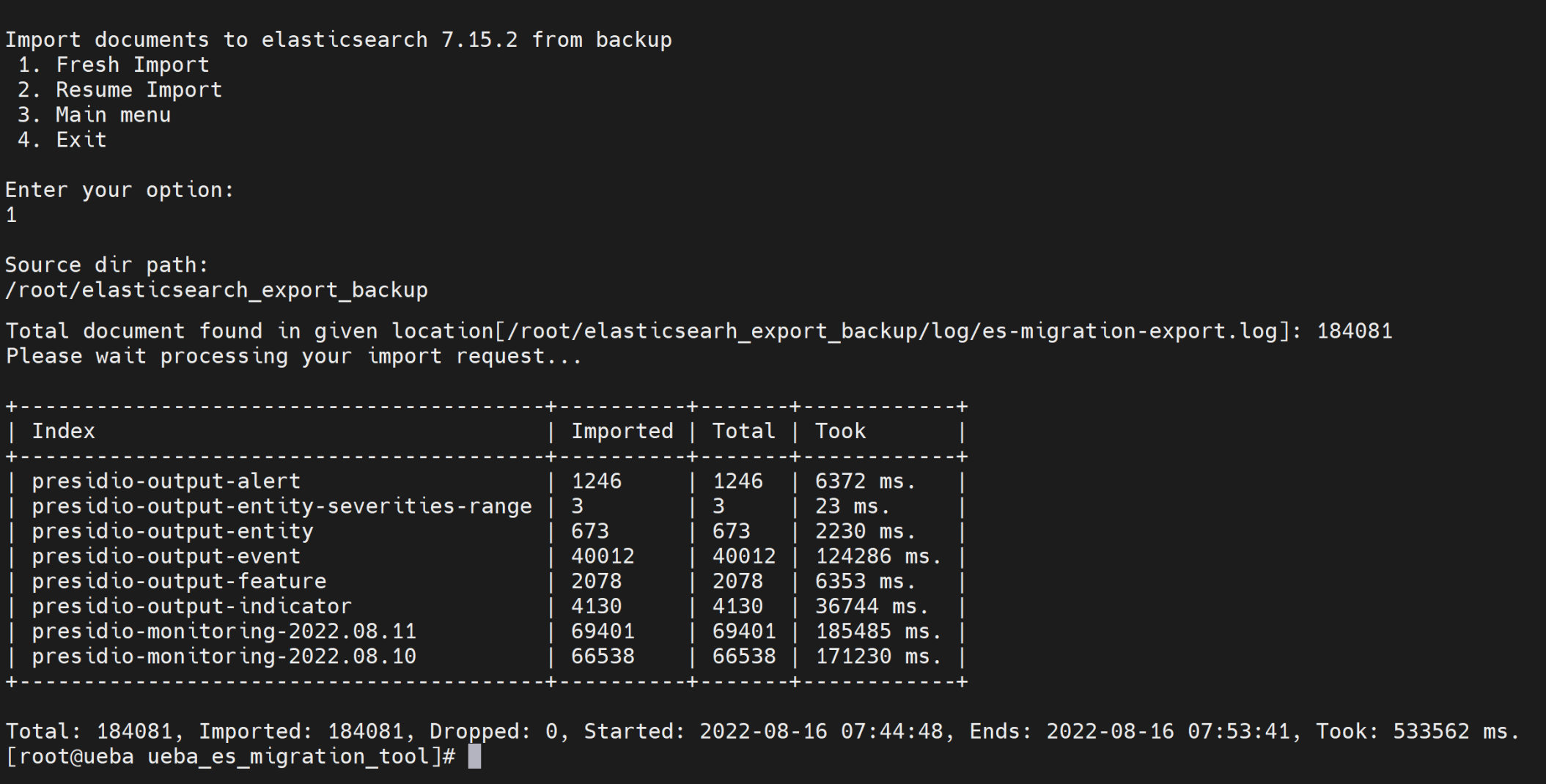Screen dimensions: 1546x784
Task: Click the presidio-output-alert row name
Action: 166,481
